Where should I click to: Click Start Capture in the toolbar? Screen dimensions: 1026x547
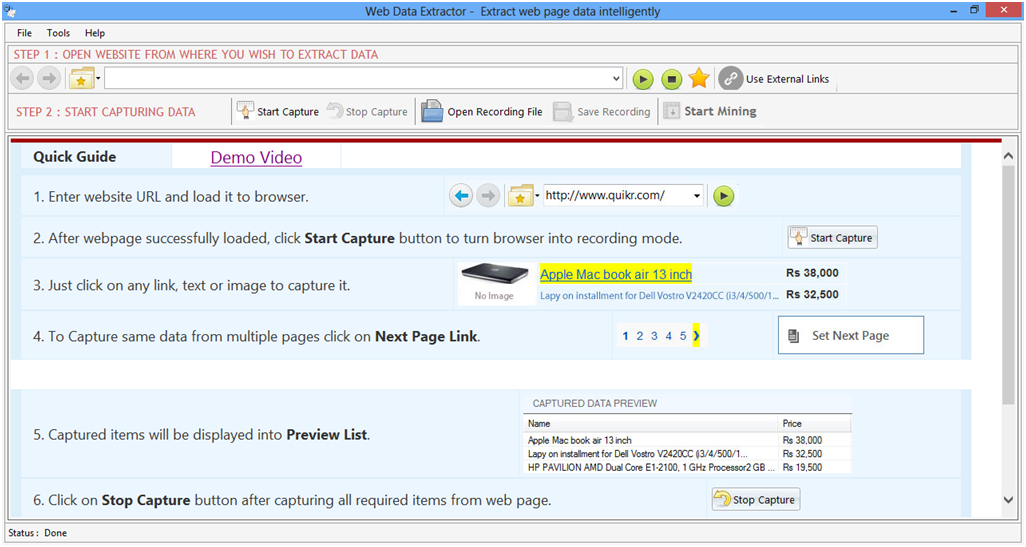(278, 111)
